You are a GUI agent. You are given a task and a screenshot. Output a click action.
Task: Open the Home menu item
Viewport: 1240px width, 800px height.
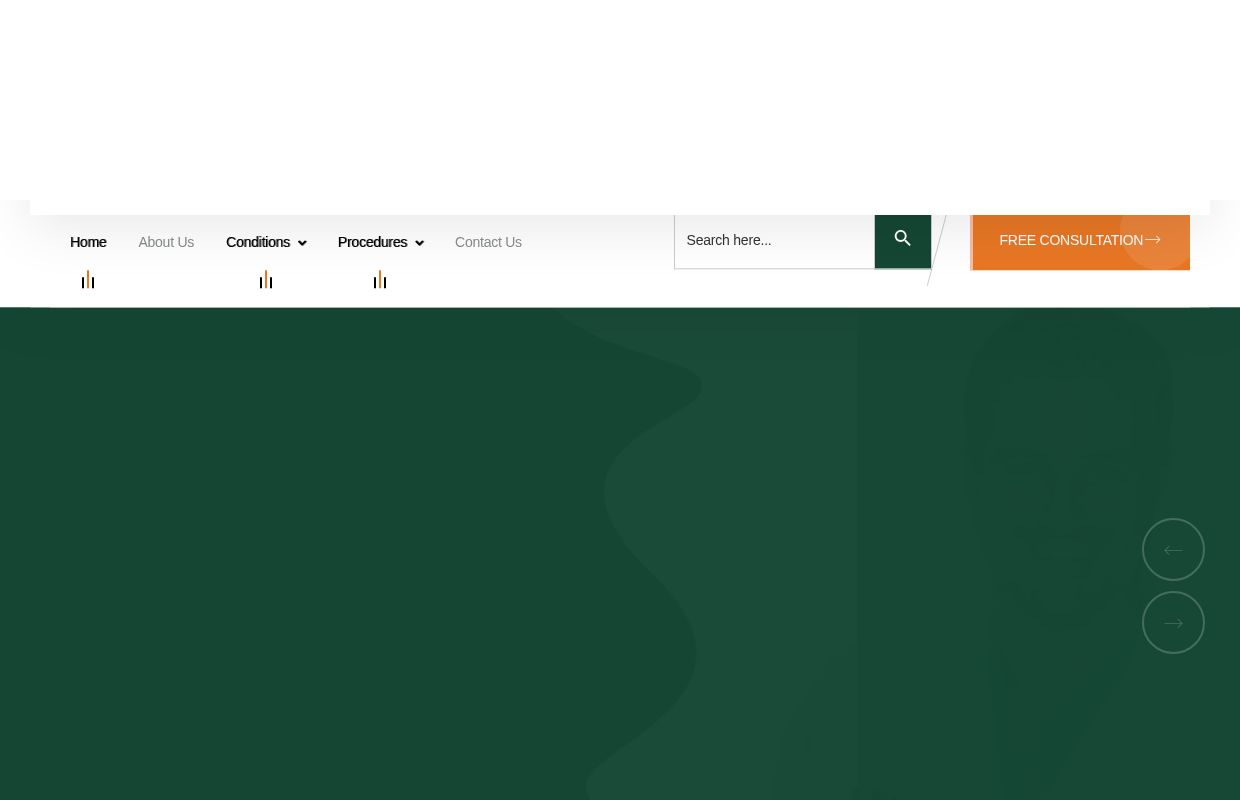click(x=88, y=242)
